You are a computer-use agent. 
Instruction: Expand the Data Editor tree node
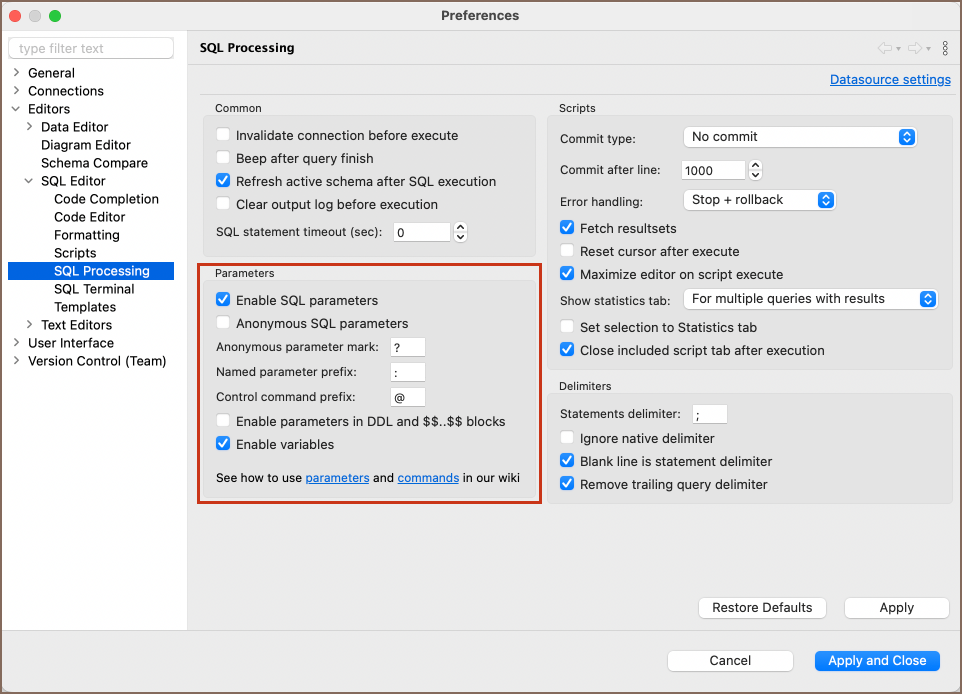pyautogui.click(x=29, y=127)
